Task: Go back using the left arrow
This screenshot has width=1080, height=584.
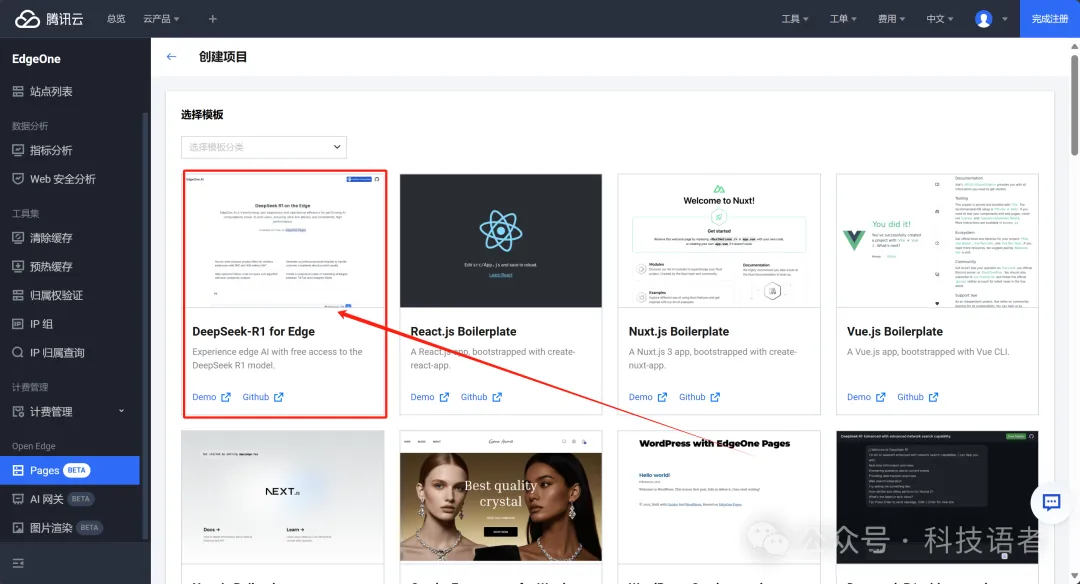Action: (172, 56)
